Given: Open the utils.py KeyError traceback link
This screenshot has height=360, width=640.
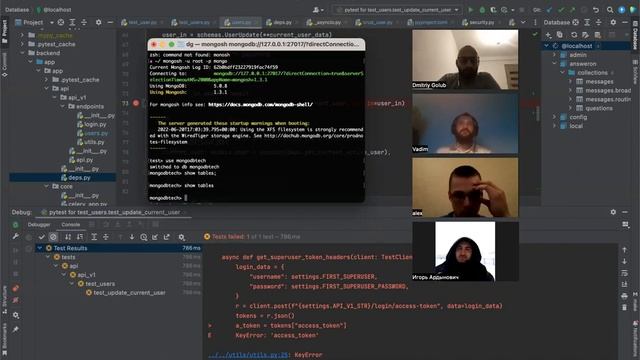Looking at the screenshot, I should coord(248,355).
